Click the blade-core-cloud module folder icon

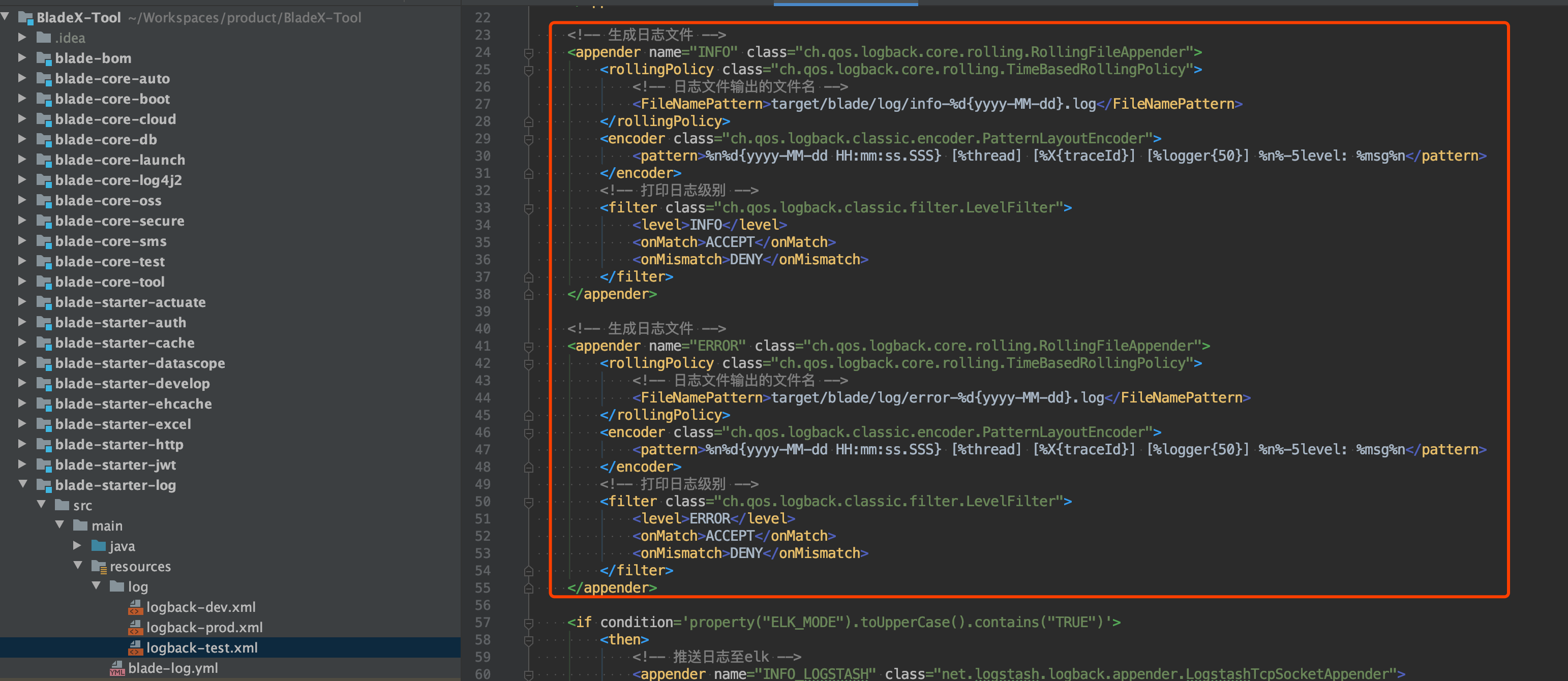[44, 119]
